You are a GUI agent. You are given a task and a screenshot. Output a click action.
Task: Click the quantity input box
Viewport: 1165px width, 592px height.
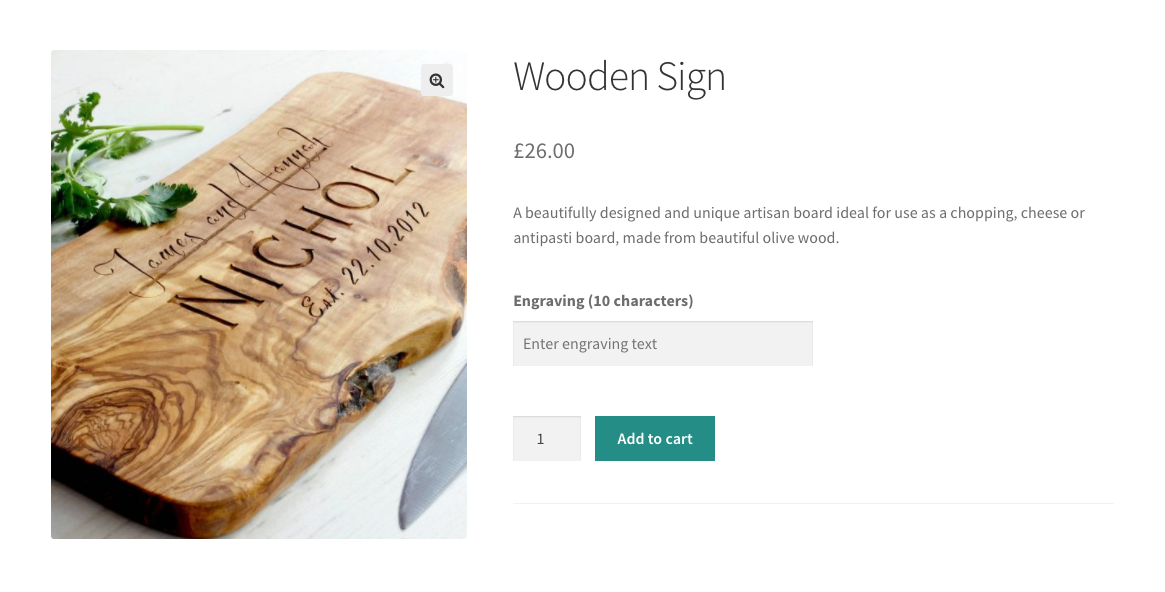pyautogui.click(x=546, y=439)
